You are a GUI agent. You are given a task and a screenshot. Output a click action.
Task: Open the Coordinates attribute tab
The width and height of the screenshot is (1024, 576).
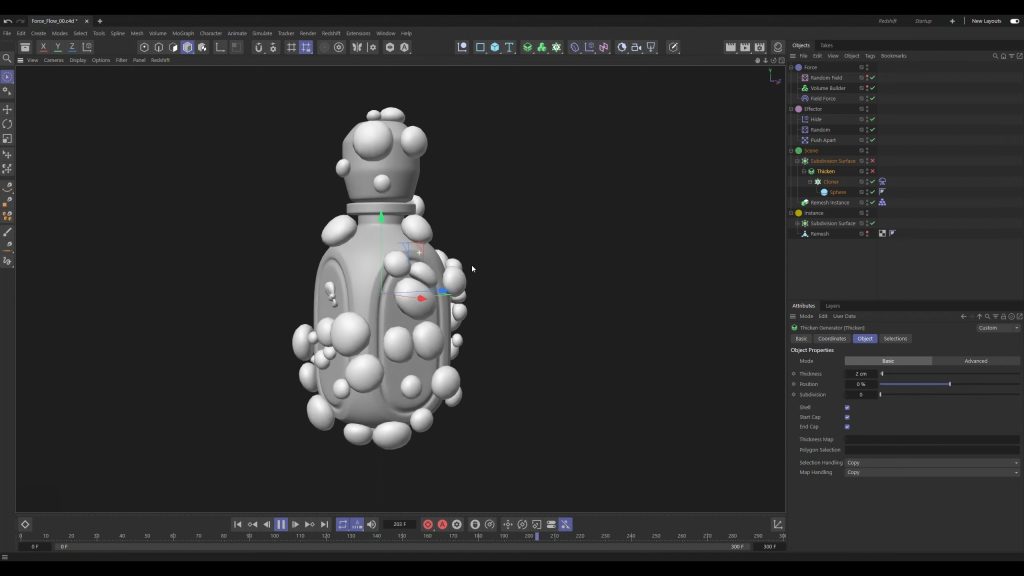click(x=832, y=339)
